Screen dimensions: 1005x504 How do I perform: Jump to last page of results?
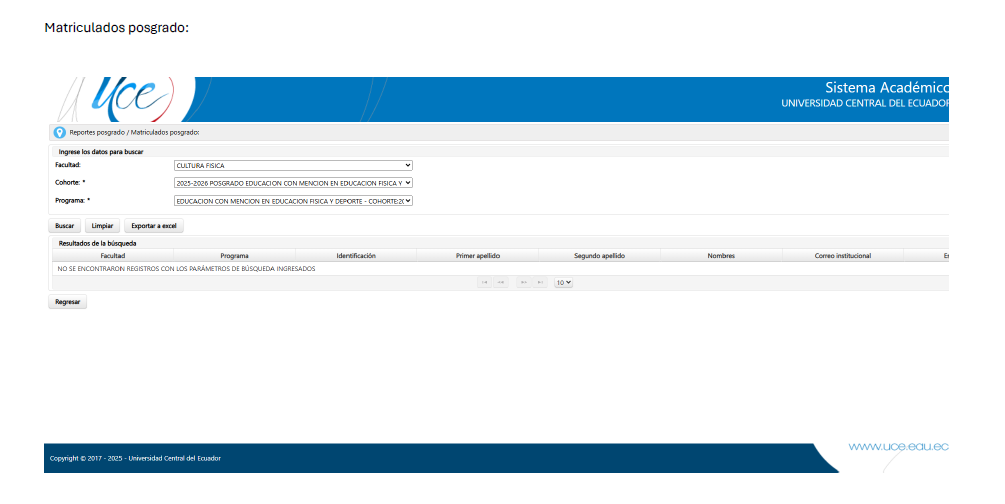tap(540, 283)
